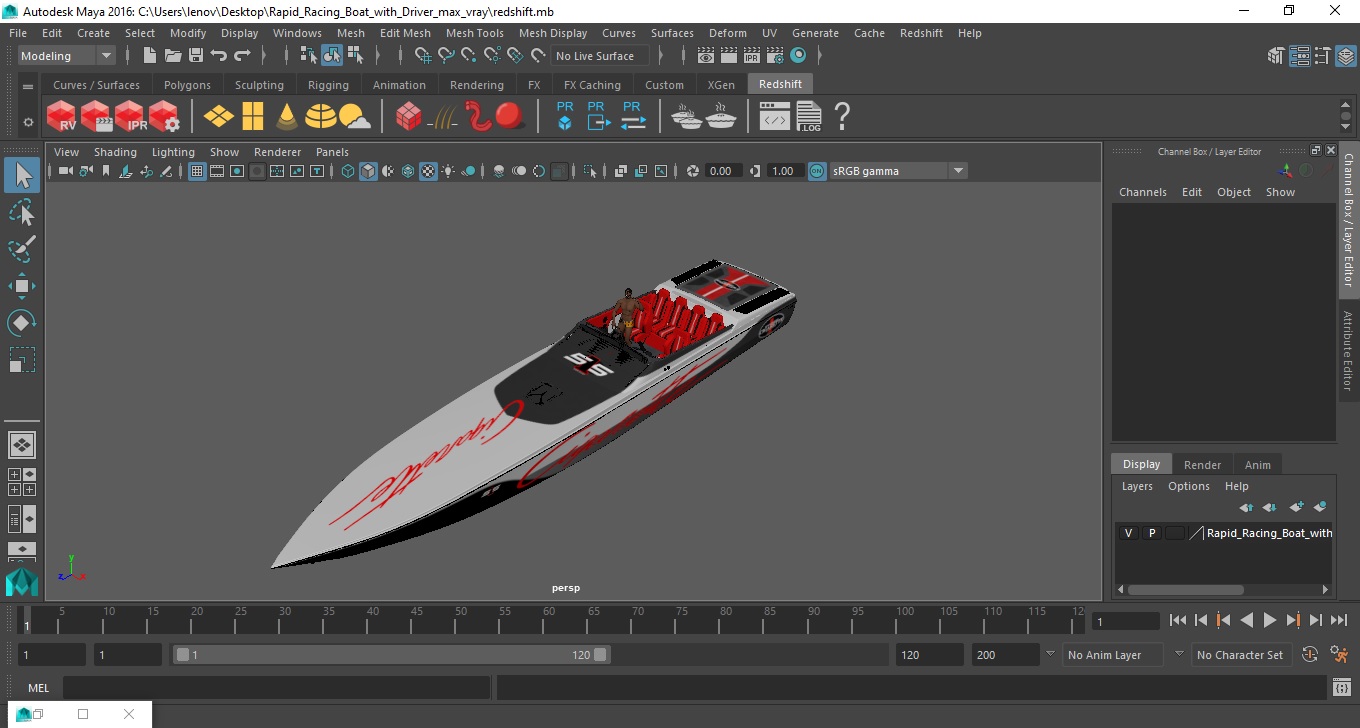Toggle the P playback box for the layer

point(1152,533)
